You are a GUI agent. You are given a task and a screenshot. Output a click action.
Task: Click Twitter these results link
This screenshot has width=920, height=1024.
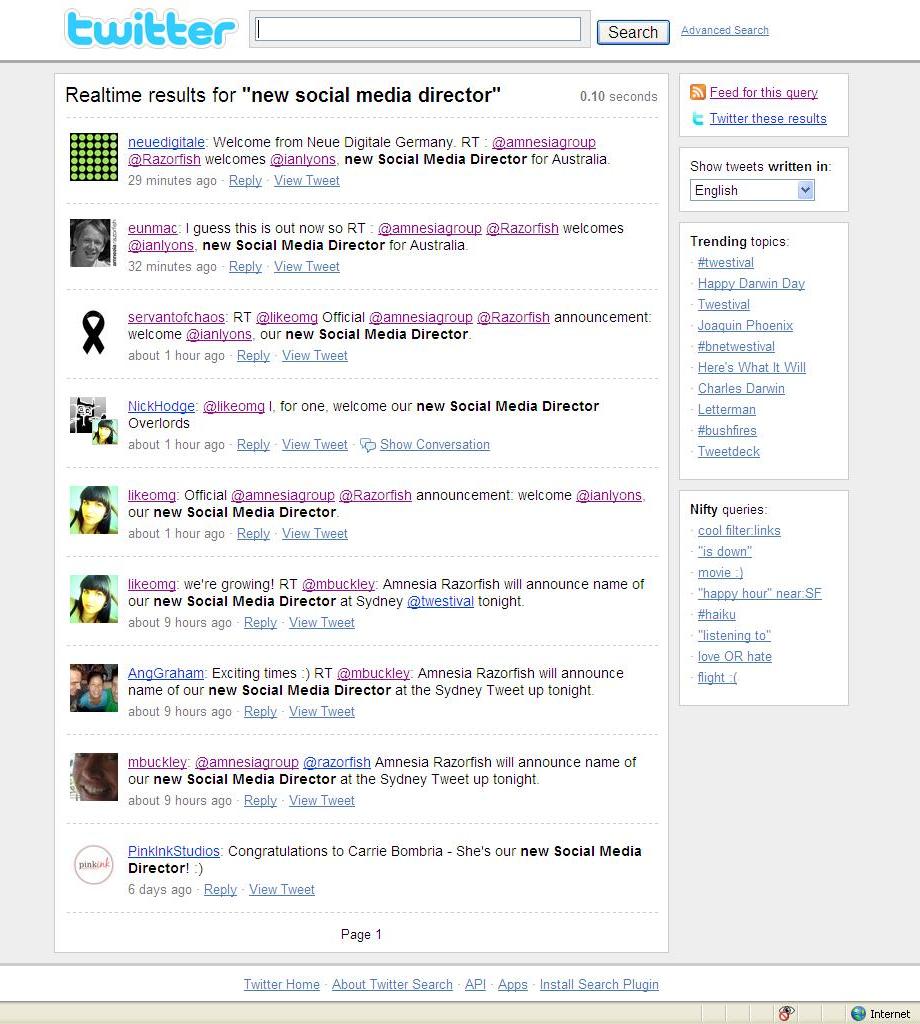click(x=768, y=119)
